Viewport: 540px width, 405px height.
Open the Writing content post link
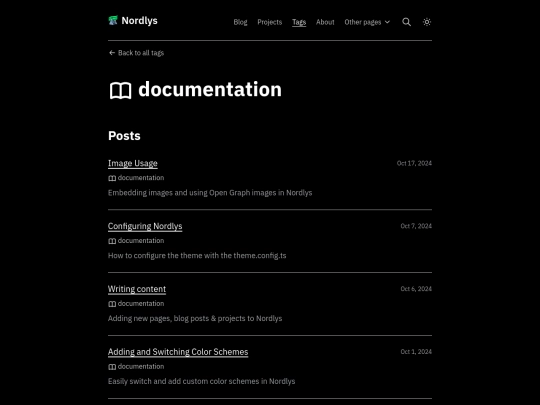[137, 289]
